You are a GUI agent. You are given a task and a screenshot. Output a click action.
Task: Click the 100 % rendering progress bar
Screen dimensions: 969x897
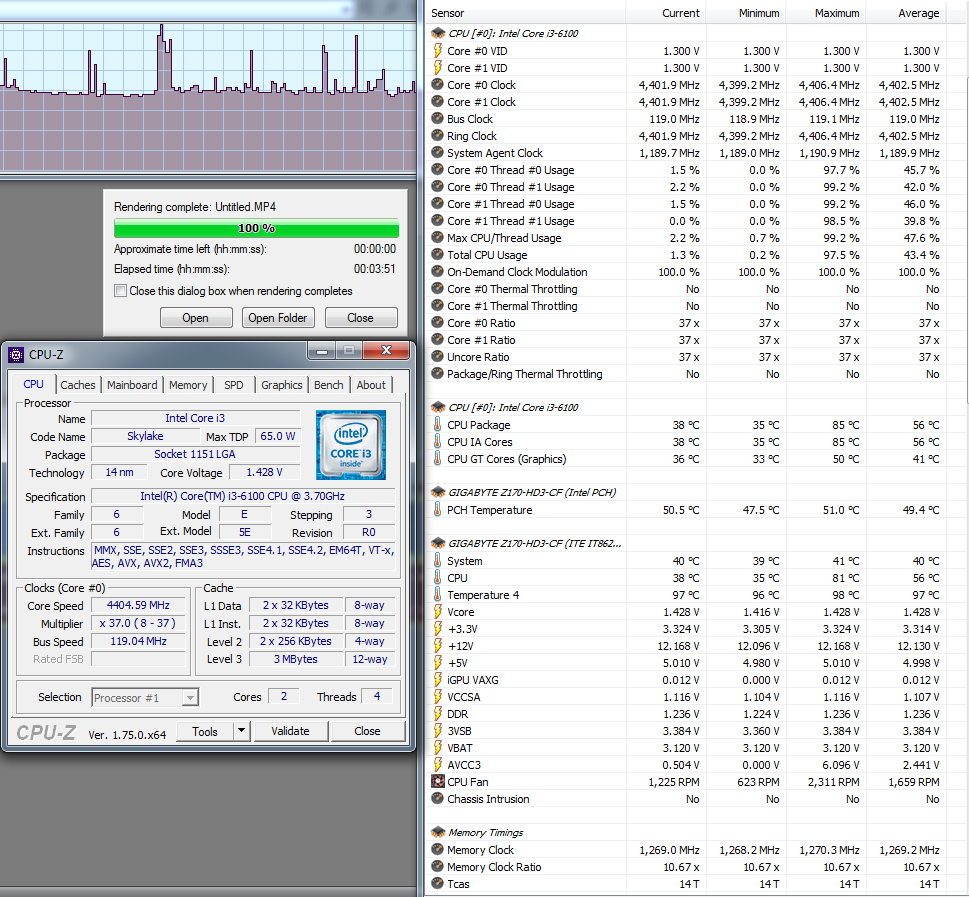(x=256, y=228)
